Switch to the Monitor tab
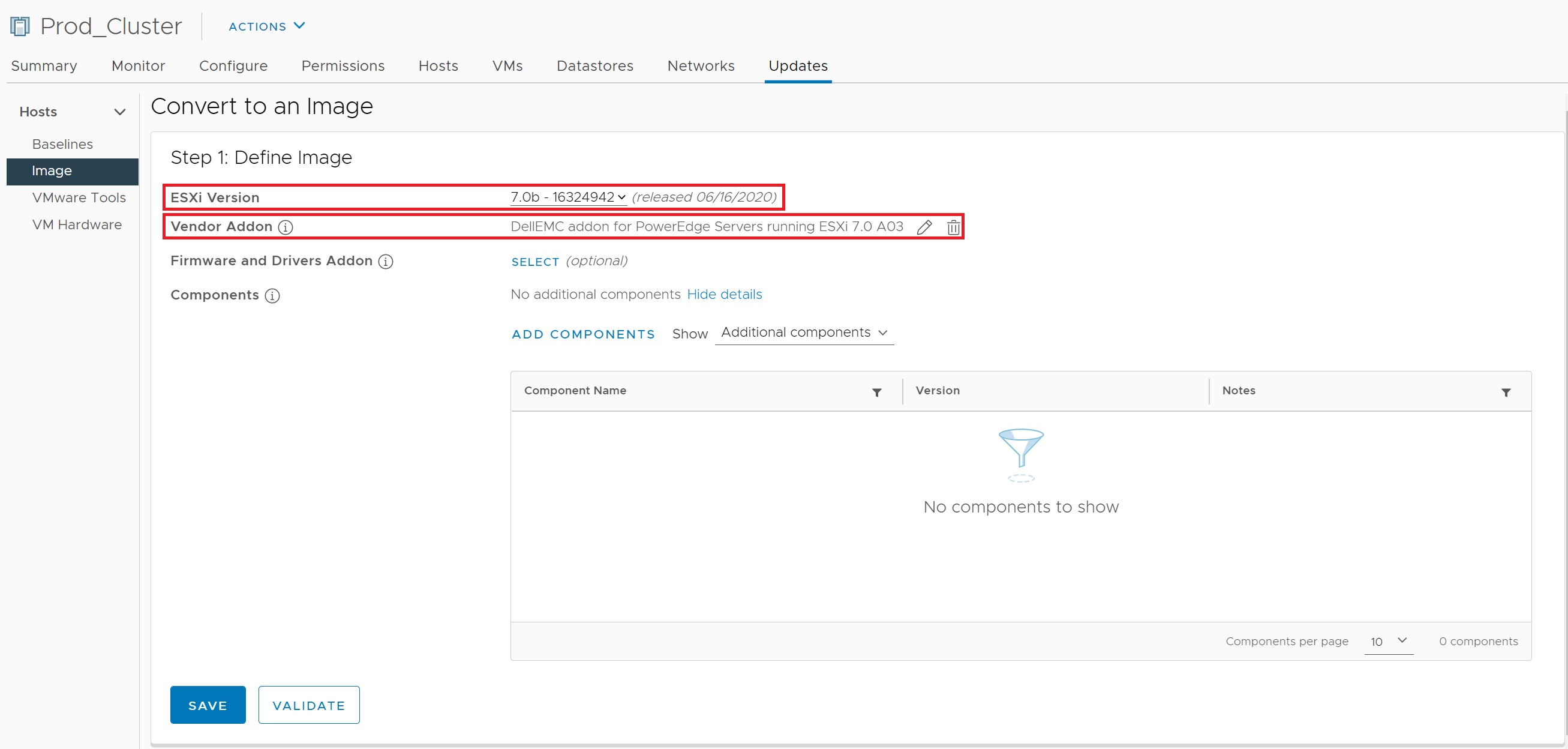The image size is (1568, 749). 138,66
